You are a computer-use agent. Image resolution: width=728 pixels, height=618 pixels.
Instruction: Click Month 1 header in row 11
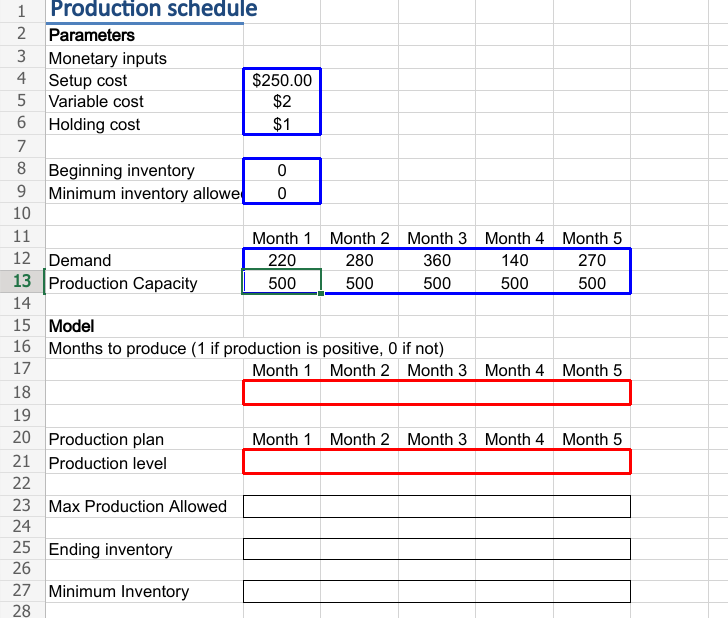(282, 238)
